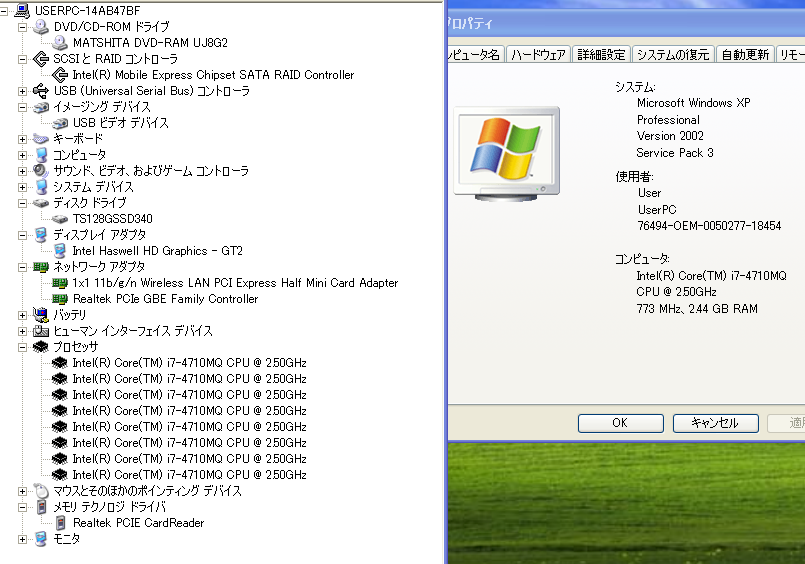This screenshot has height=564, width=805.
Task: Click the MATSHITA DVD-RAM UJ8G2 disc icon
Action: tap(60, 42)
